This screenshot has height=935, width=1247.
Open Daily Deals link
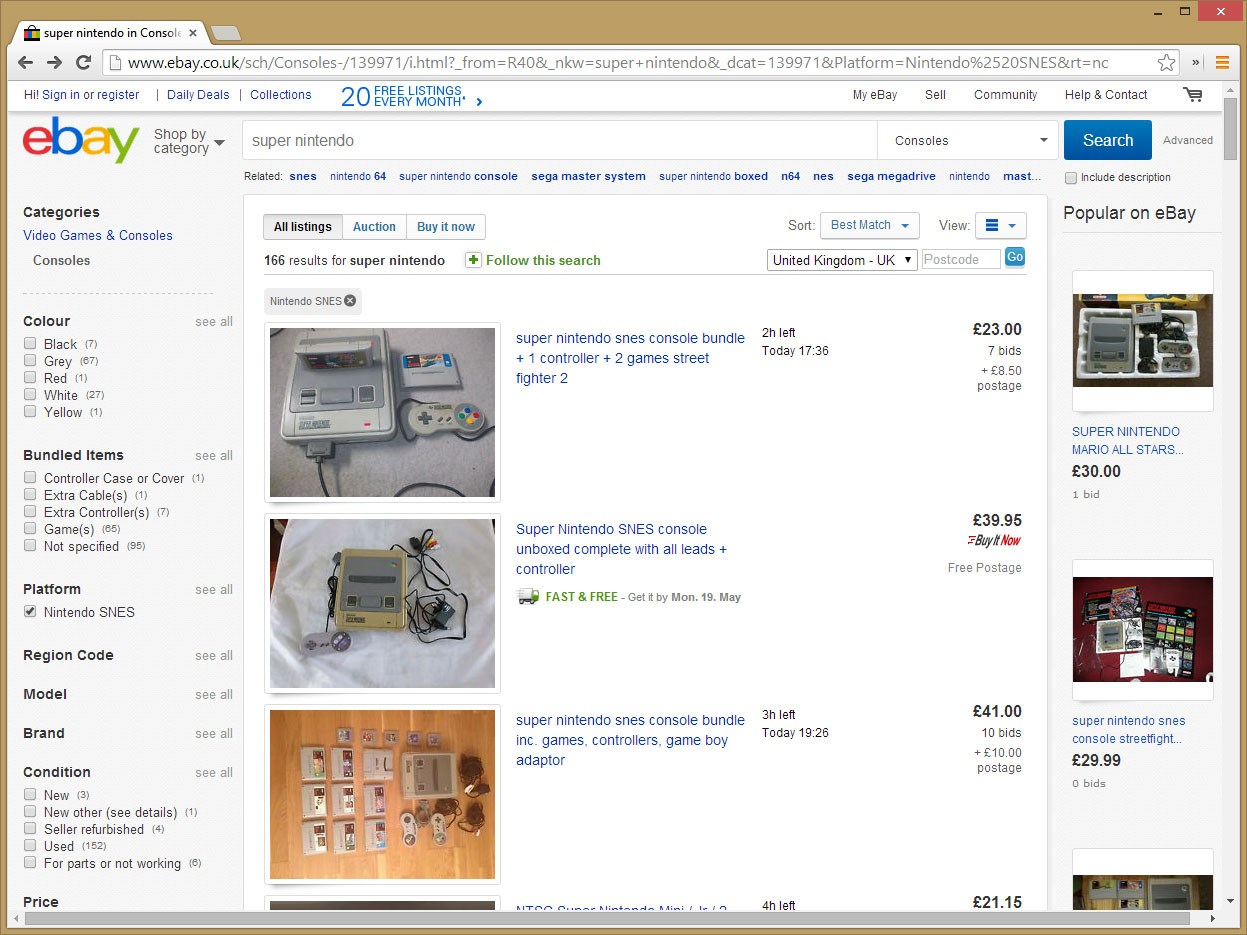coord(198,95)
